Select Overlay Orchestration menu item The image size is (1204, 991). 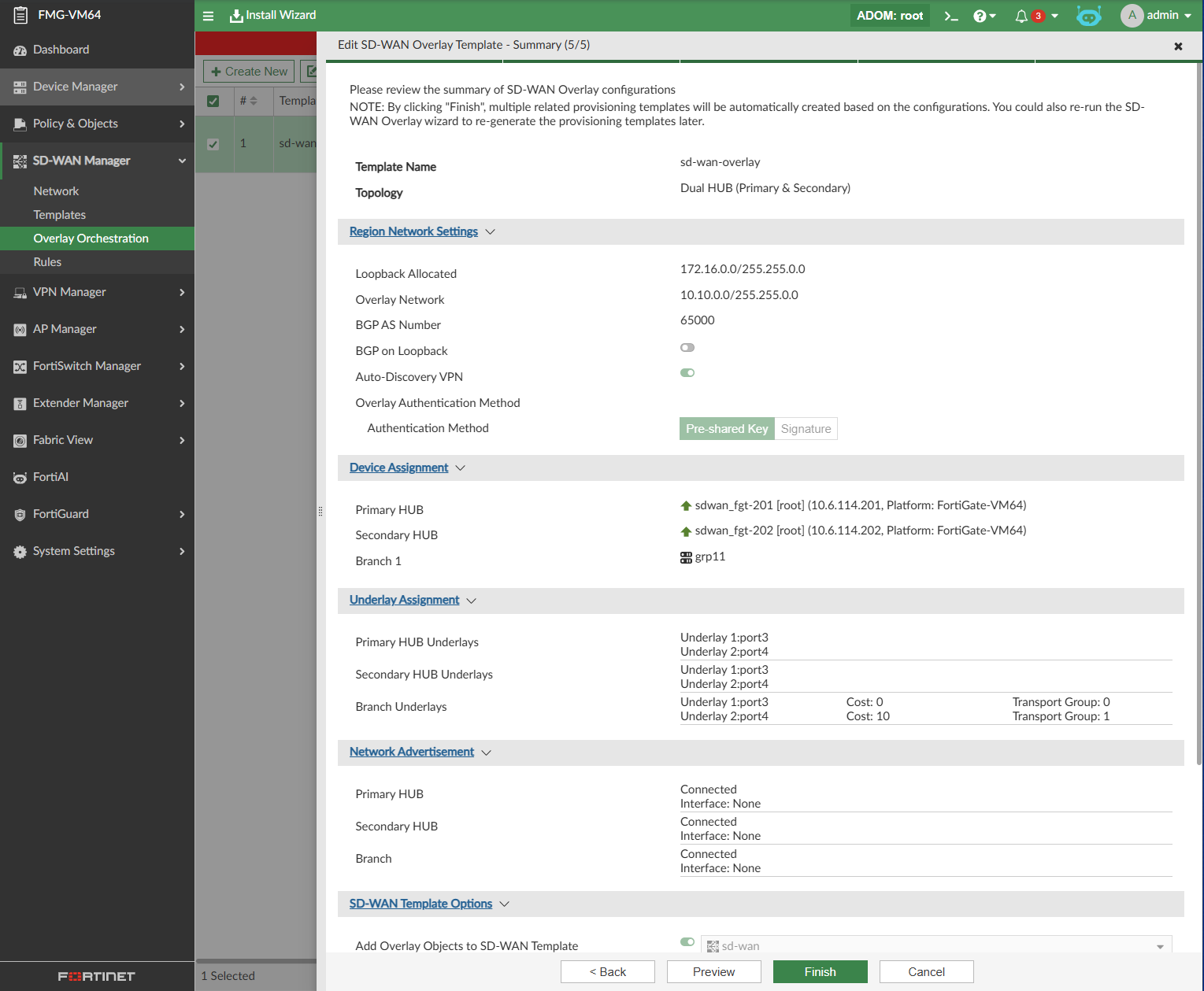(x=97, y=239)
